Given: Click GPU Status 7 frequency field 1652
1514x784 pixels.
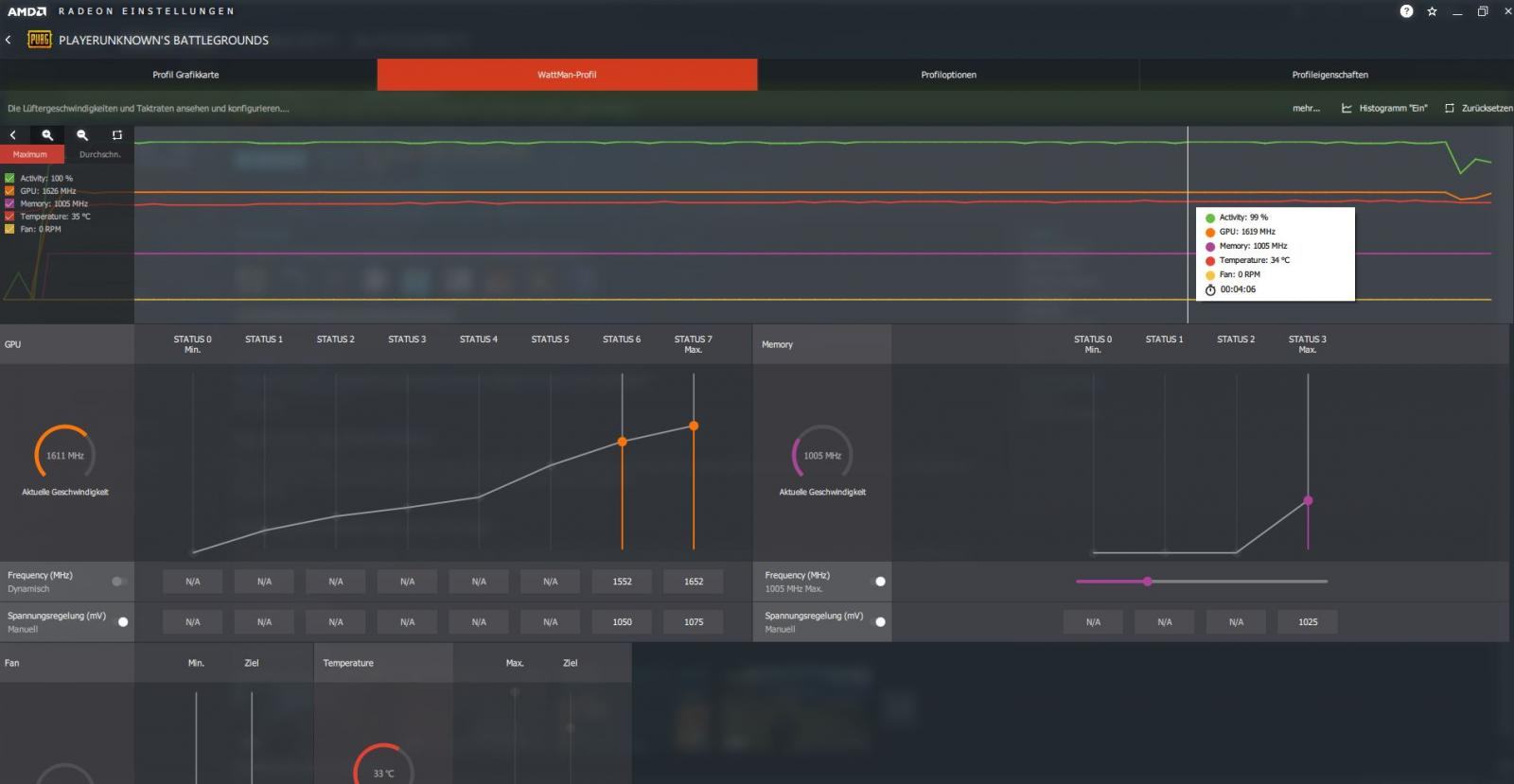Looking at the screenshot, I should tap(694, 582).
